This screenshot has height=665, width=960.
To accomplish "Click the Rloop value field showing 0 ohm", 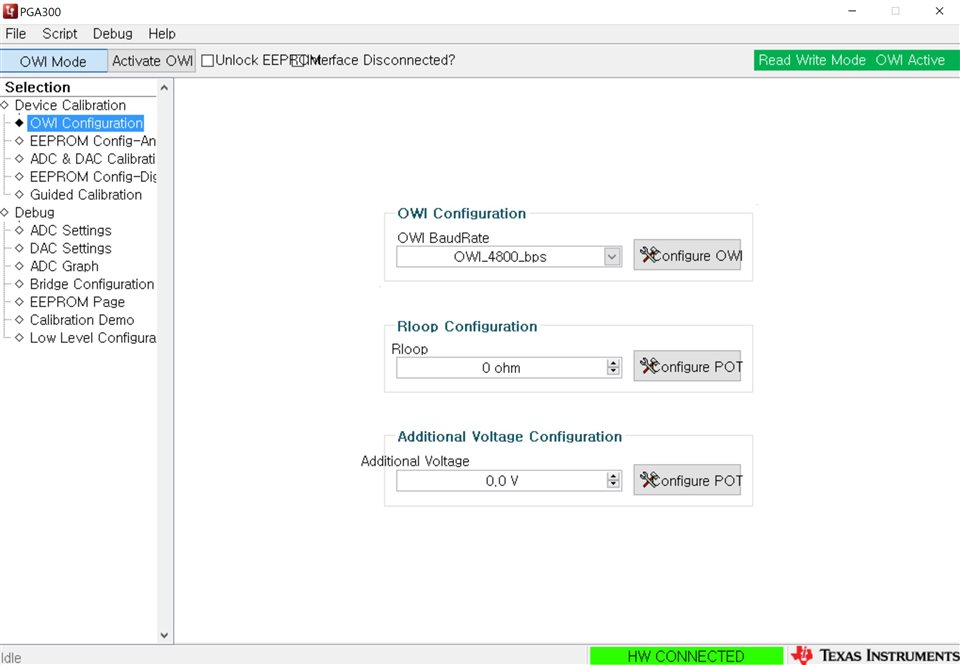I will click(x=501, y=367).
